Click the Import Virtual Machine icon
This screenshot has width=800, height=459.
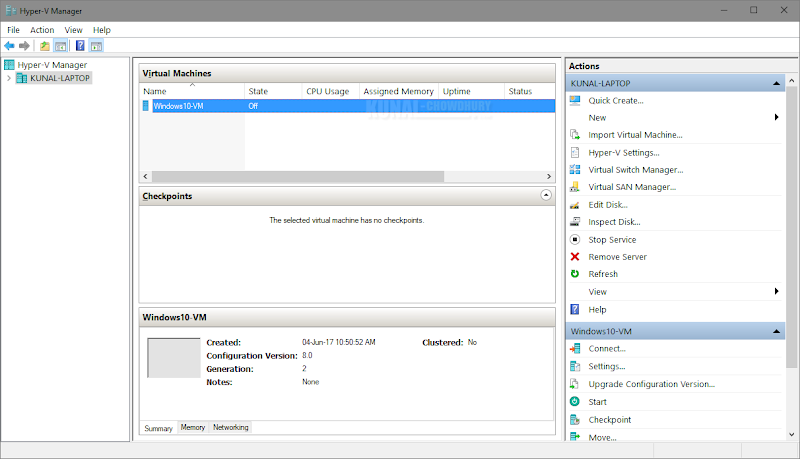(x=575, y=135)
